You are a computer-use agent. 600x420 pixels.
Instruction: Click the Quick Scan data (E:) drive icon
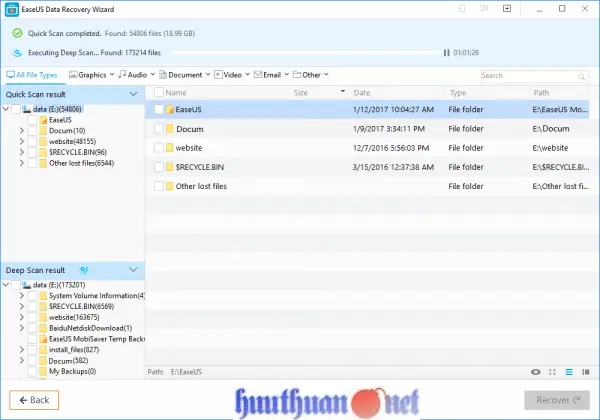[x=26, y=109]
